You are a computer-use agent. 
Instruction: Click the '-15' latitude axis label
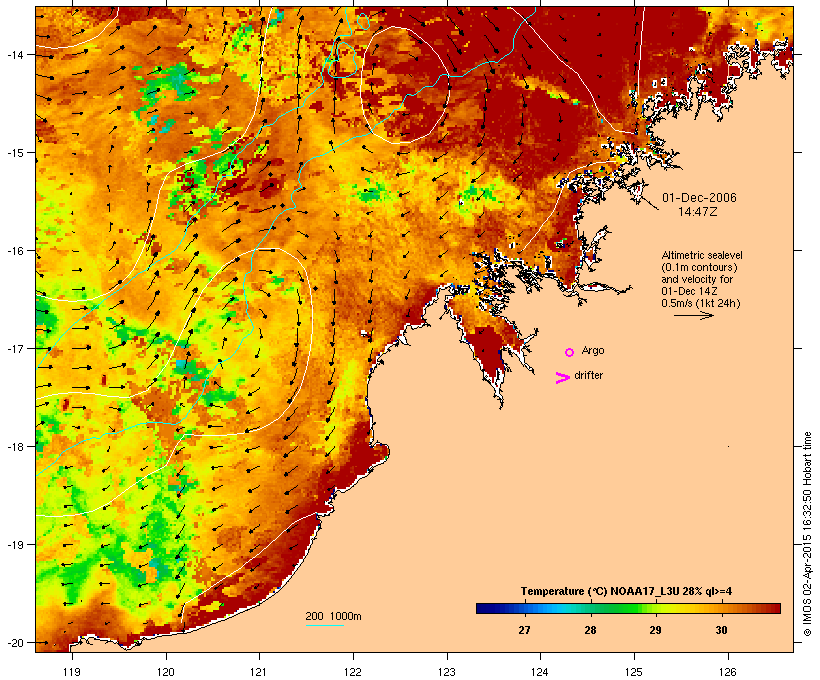tap(14, 153)
